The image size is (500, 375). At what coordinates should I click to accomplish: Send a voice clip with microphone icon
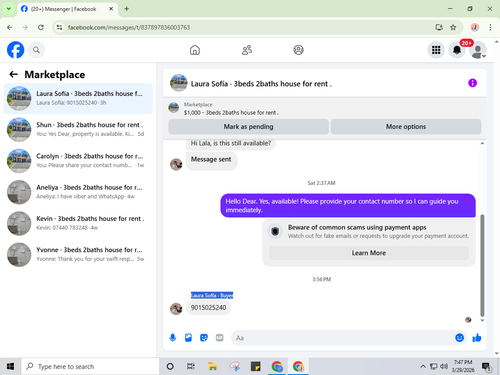pyautogui.click(x=173, y=338)
